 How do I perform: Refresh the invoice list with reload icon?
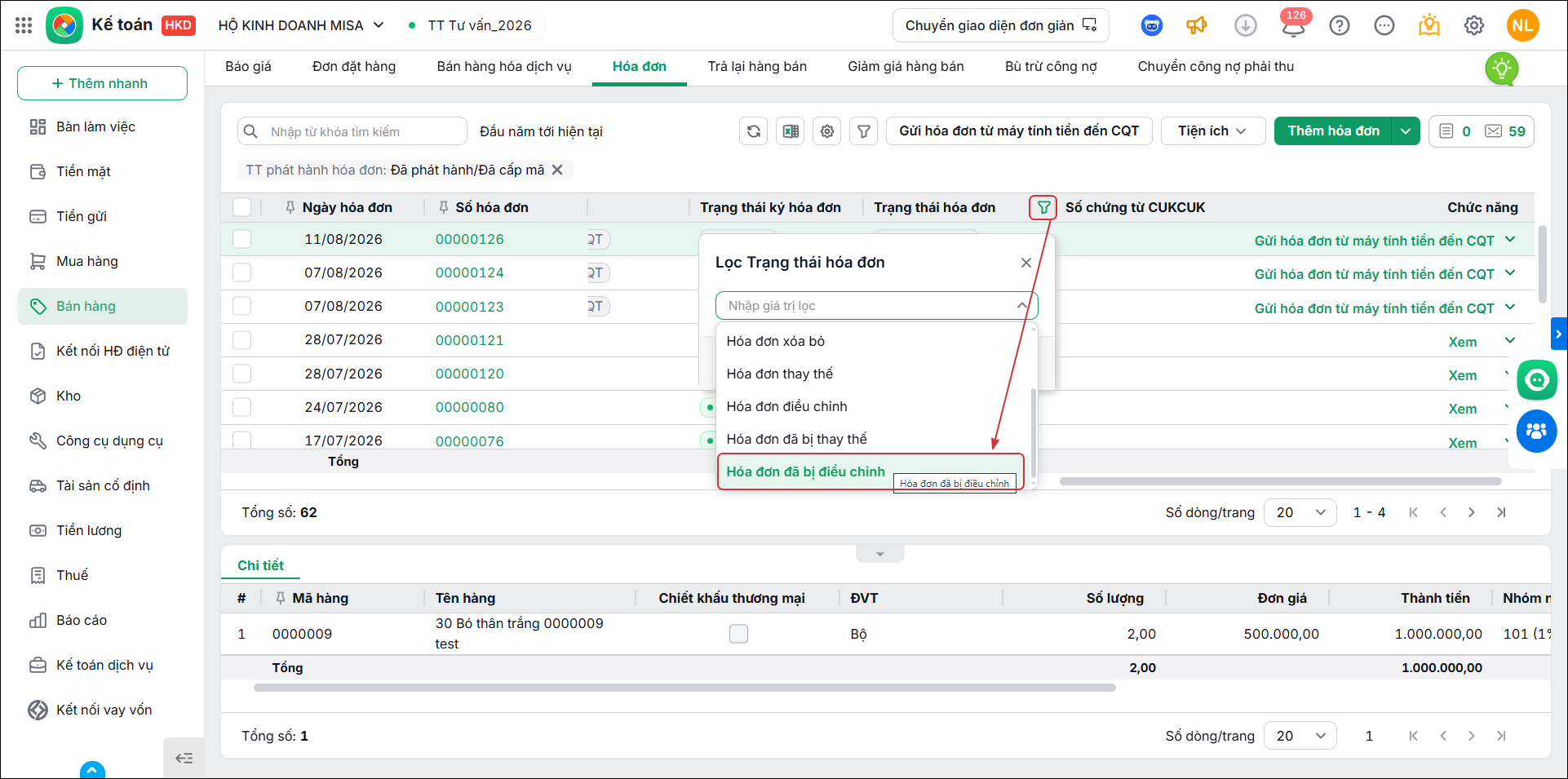754,131
